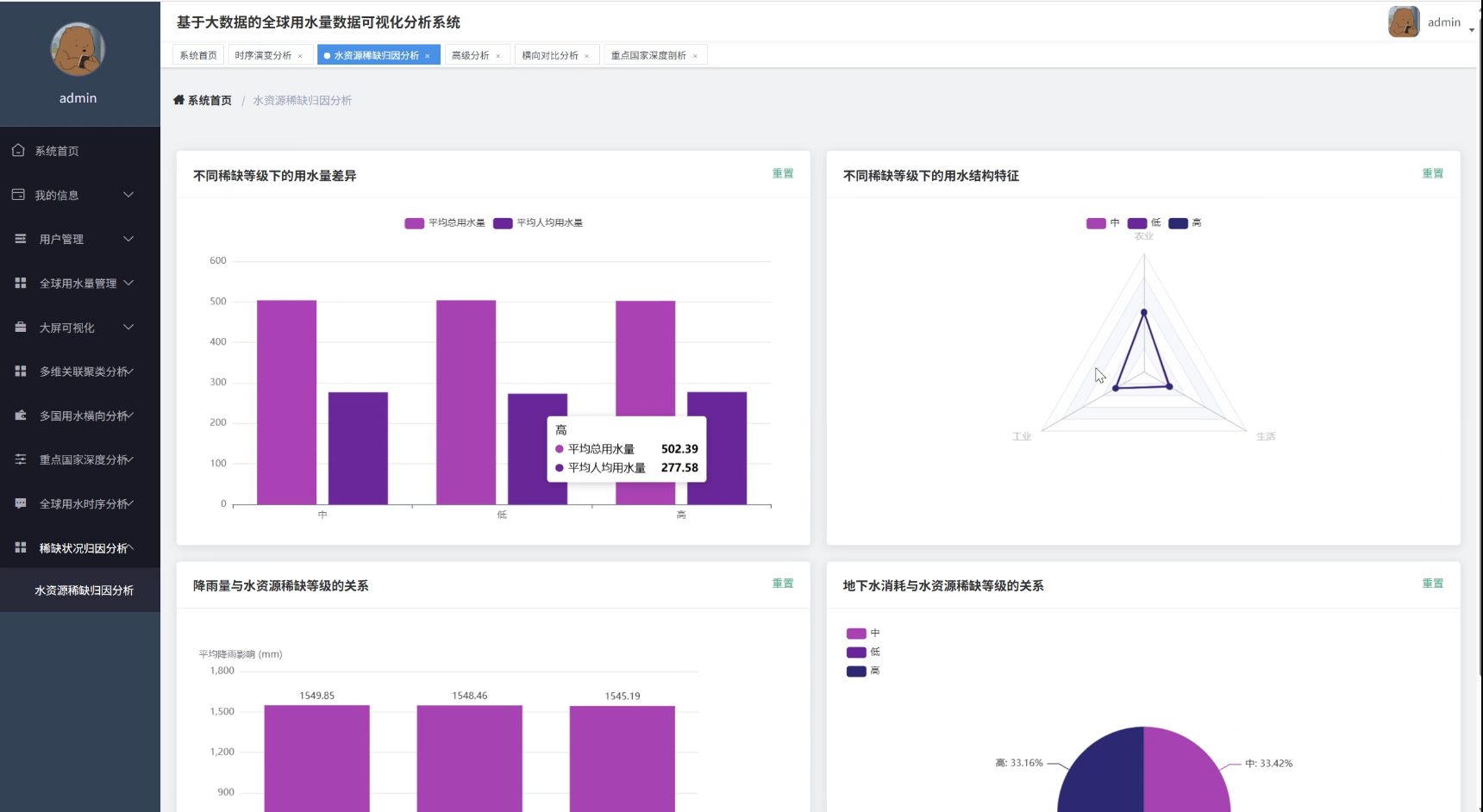Switch to the 时序演变分析 tab
1483x812 pixels.
tap(263, 55)
